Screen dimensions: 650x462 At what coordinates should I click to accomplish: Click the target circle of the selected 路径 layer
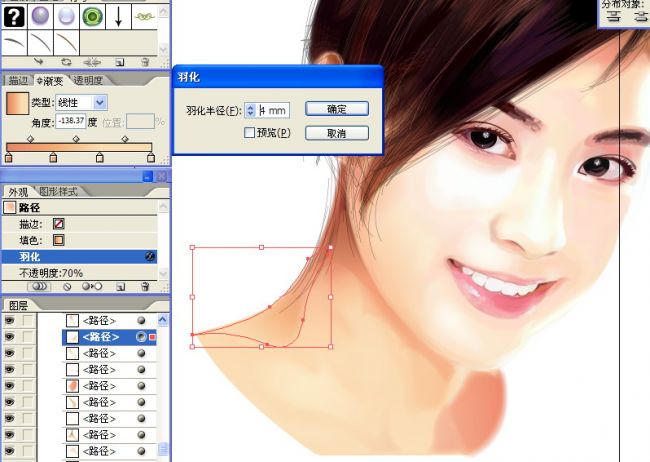pyautogui.click(x=140, y=337)
